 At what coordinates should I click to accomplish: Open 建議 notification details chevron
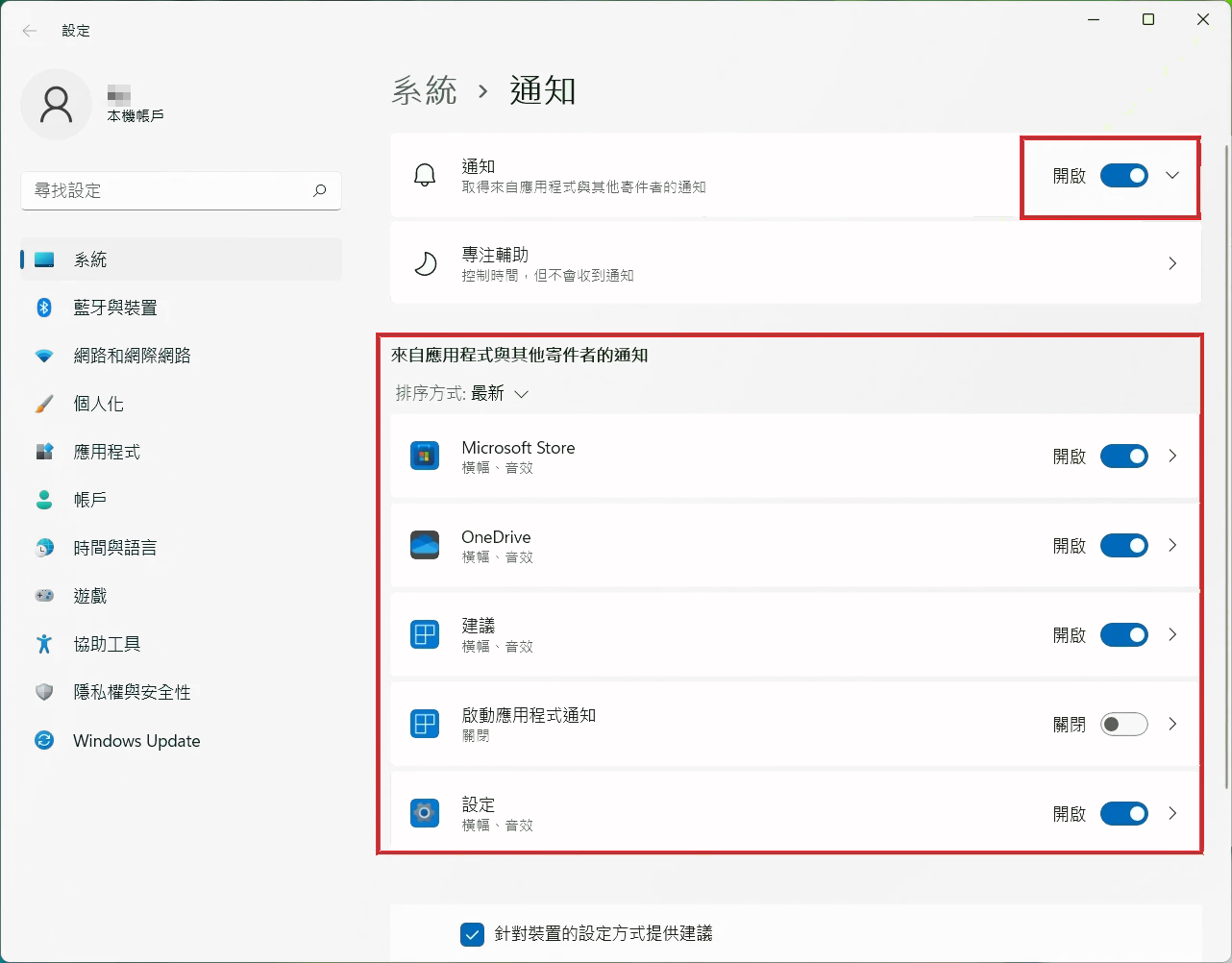(1172, 634)
